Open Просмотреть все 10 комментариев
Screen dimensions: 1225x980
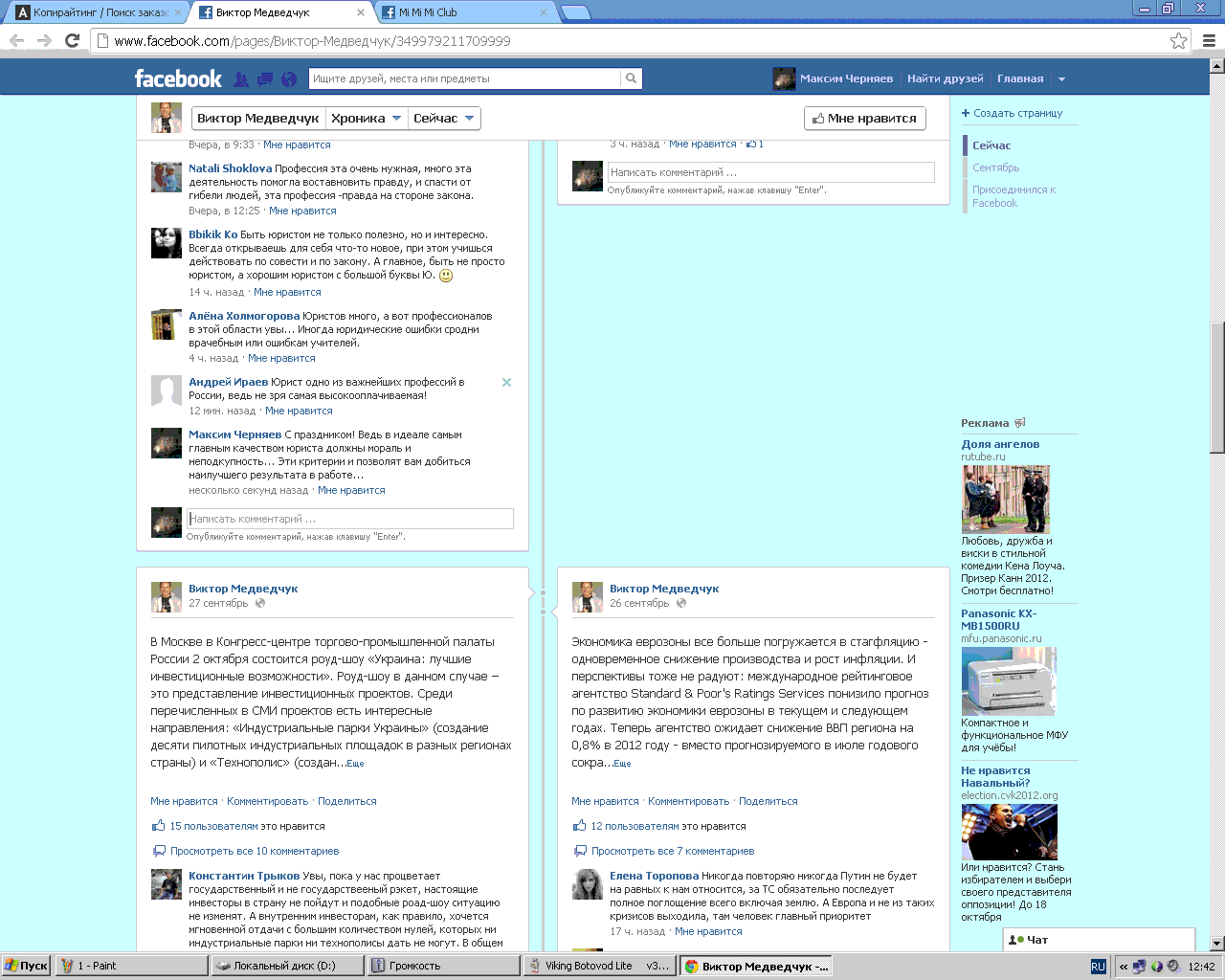pyautogui.click(x=255, y=851)
